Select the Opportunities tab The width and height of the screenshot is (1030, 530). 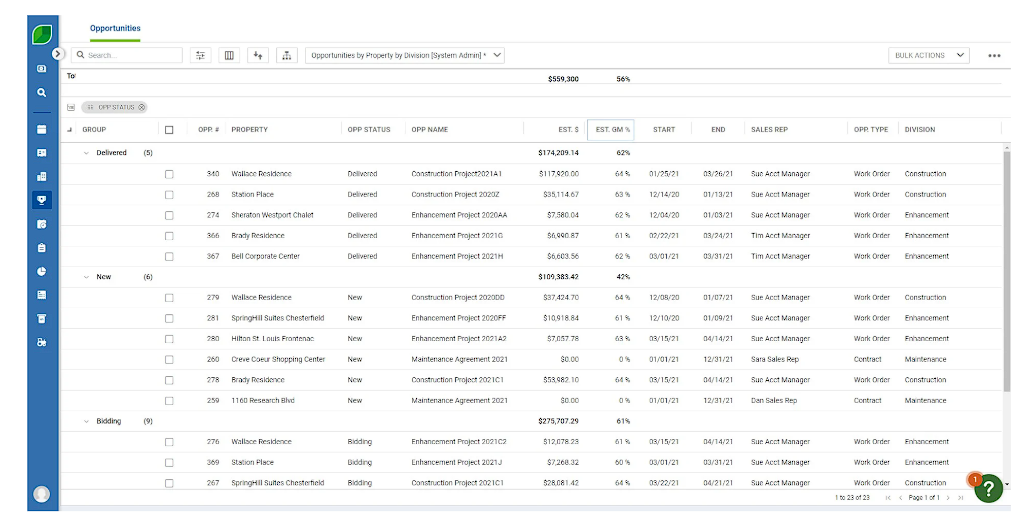(x=115, y=29)
